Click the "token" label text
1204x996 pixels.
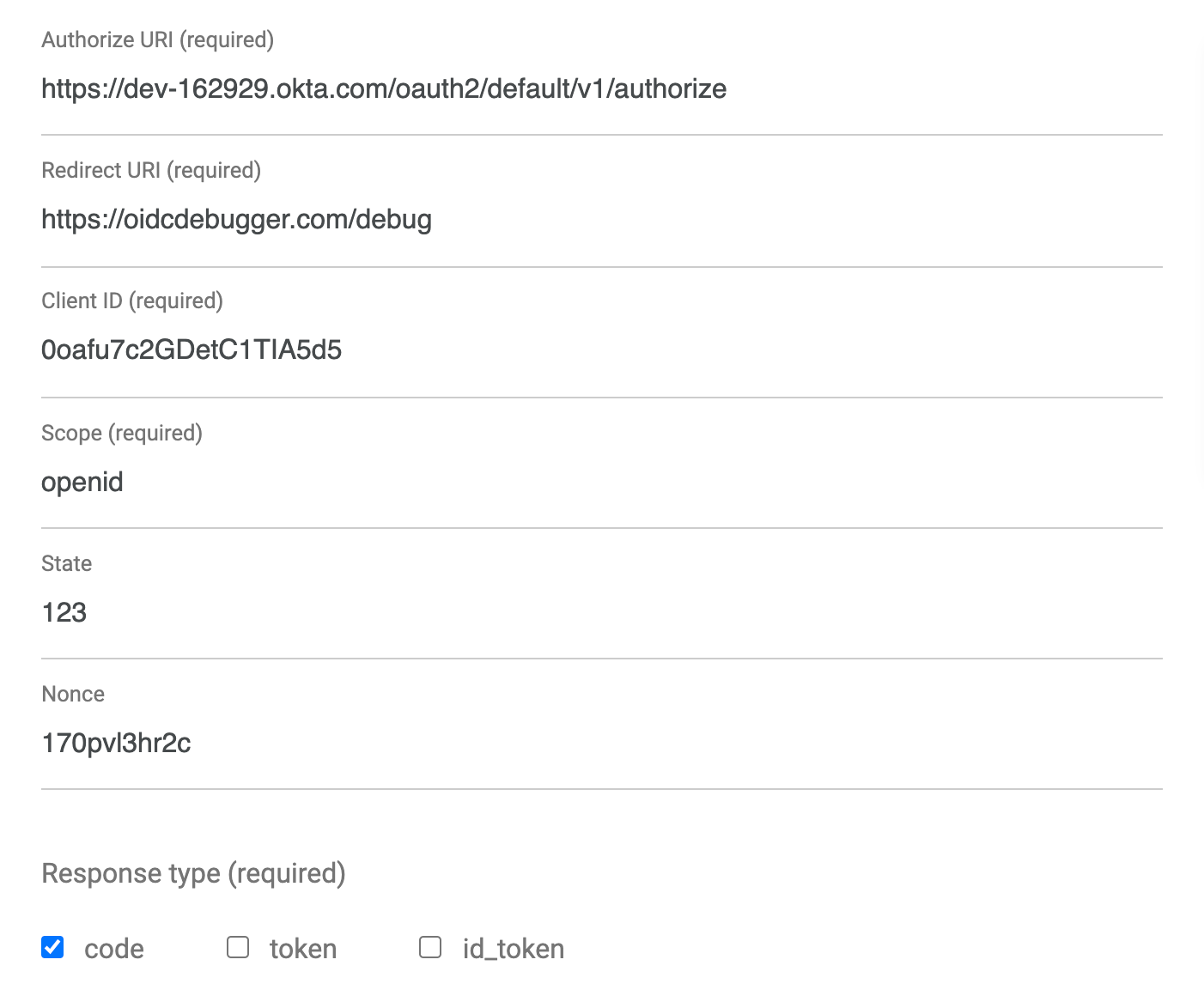[x=303, y=949]
